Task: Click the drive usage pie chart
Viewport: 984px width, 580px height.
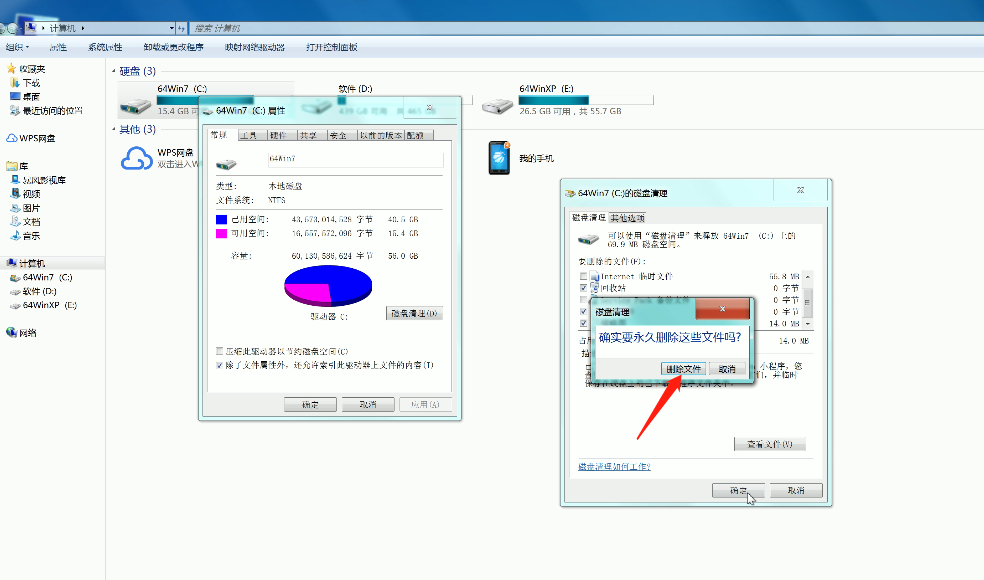Action: 328,286
